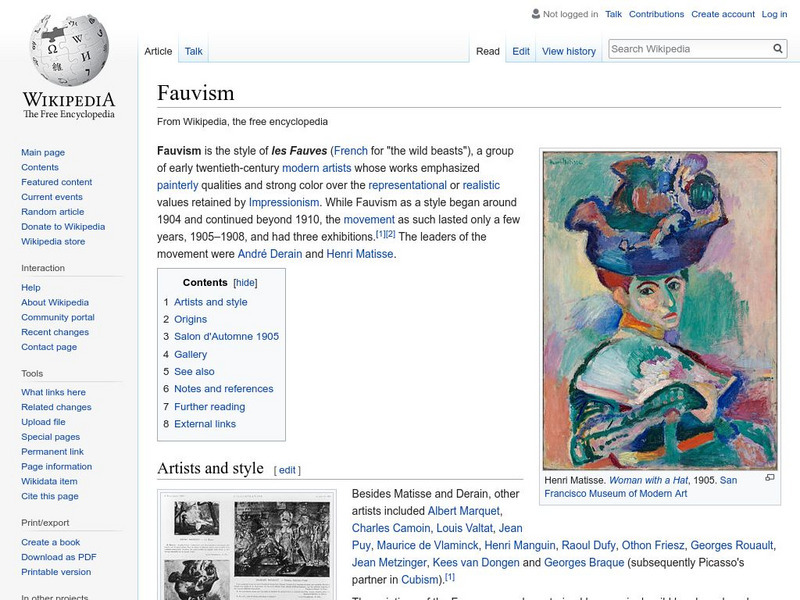Open the Woman with a Hat painting thumbnail
This screenshot has width=800, height=600.
pos(660,310)
